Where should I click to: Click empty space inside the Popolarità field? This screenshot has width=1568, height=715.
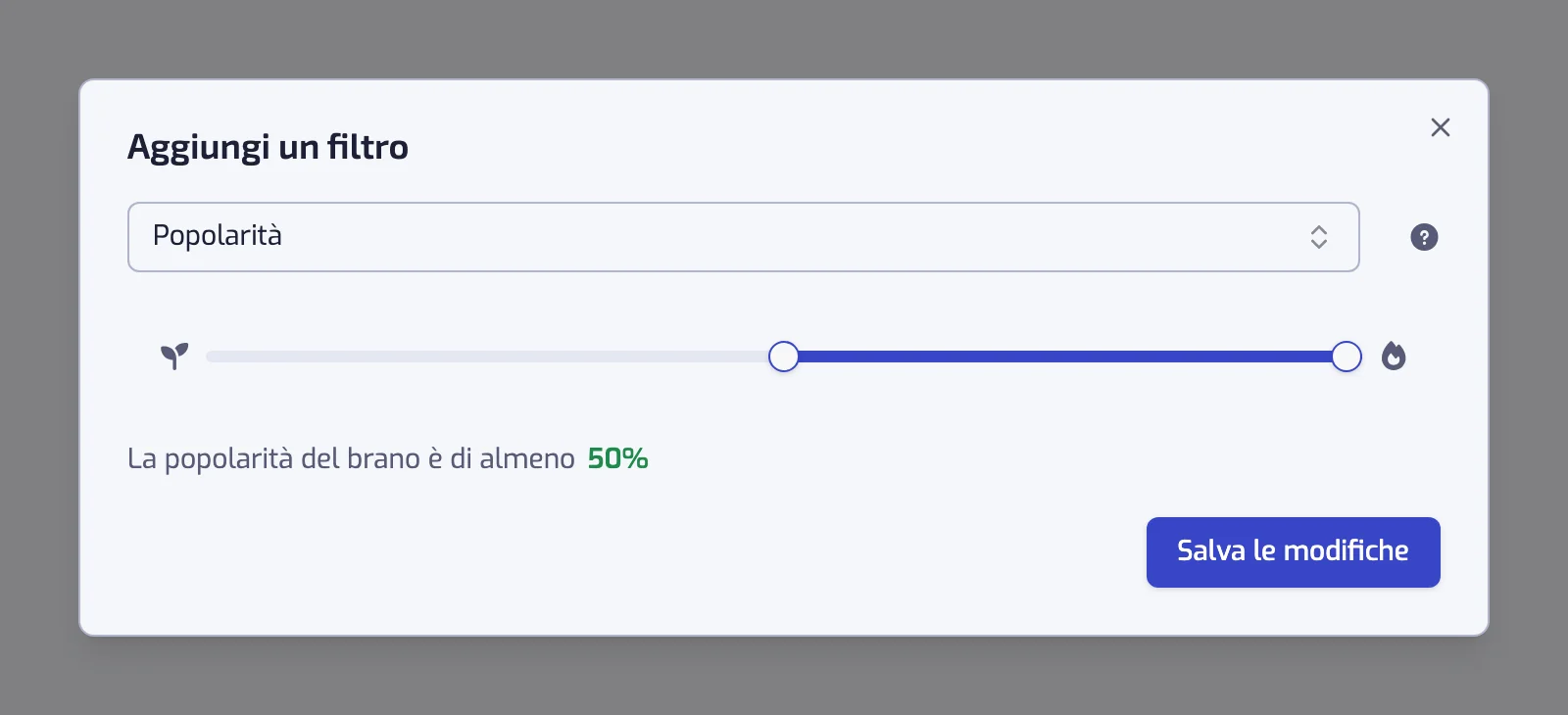click(x=784, y=237)
